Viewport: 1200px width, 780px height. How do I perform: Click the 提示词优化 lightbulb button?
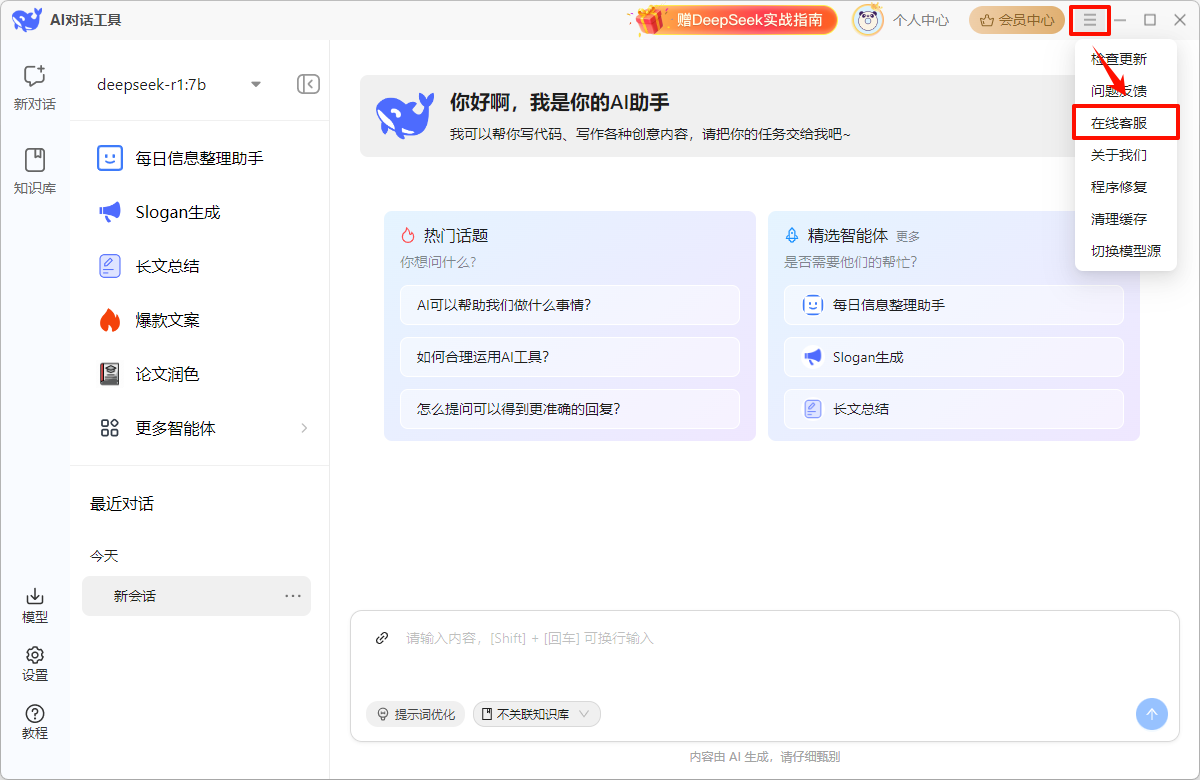(415, 714)
